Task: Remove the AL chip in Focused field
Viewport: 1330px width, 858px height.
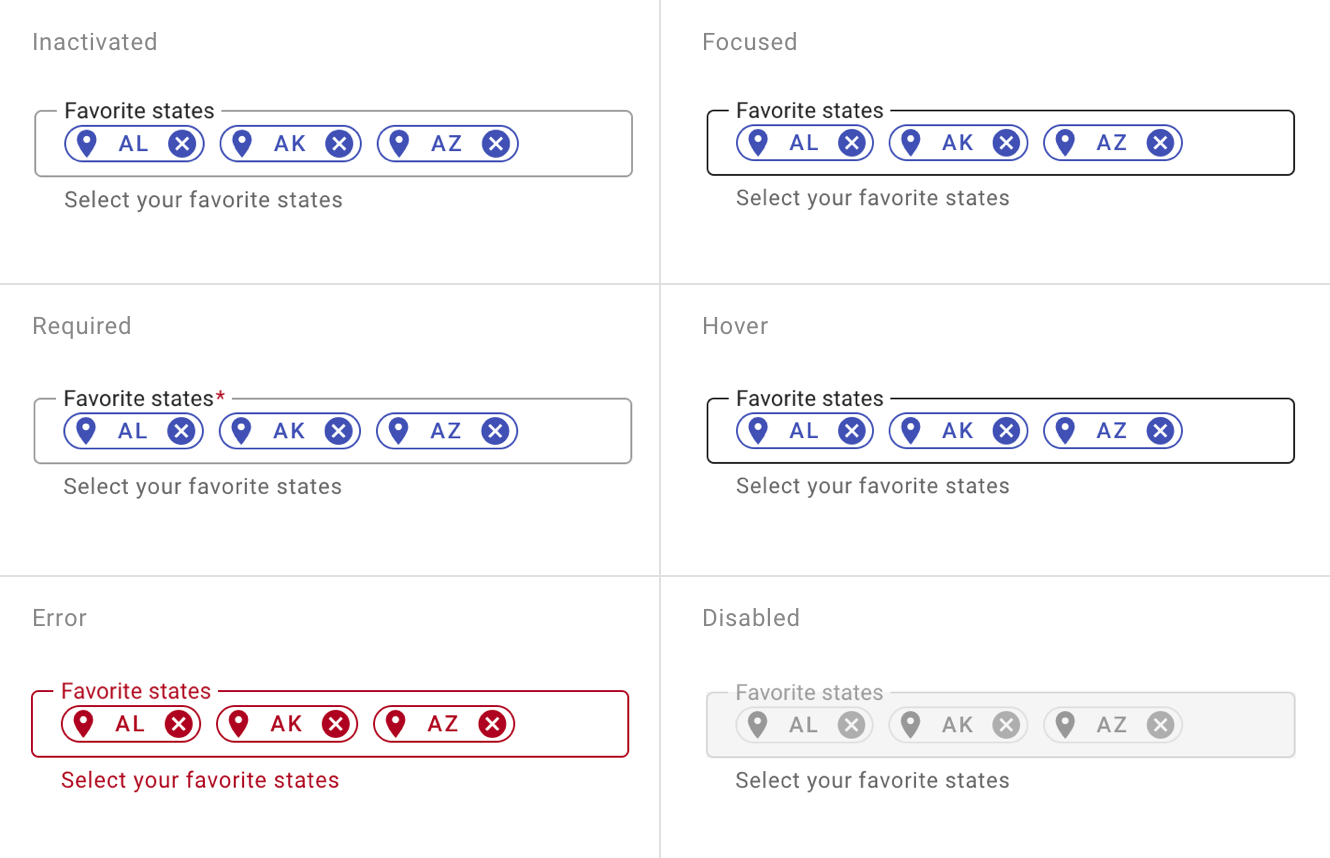Action: point(852,143)
